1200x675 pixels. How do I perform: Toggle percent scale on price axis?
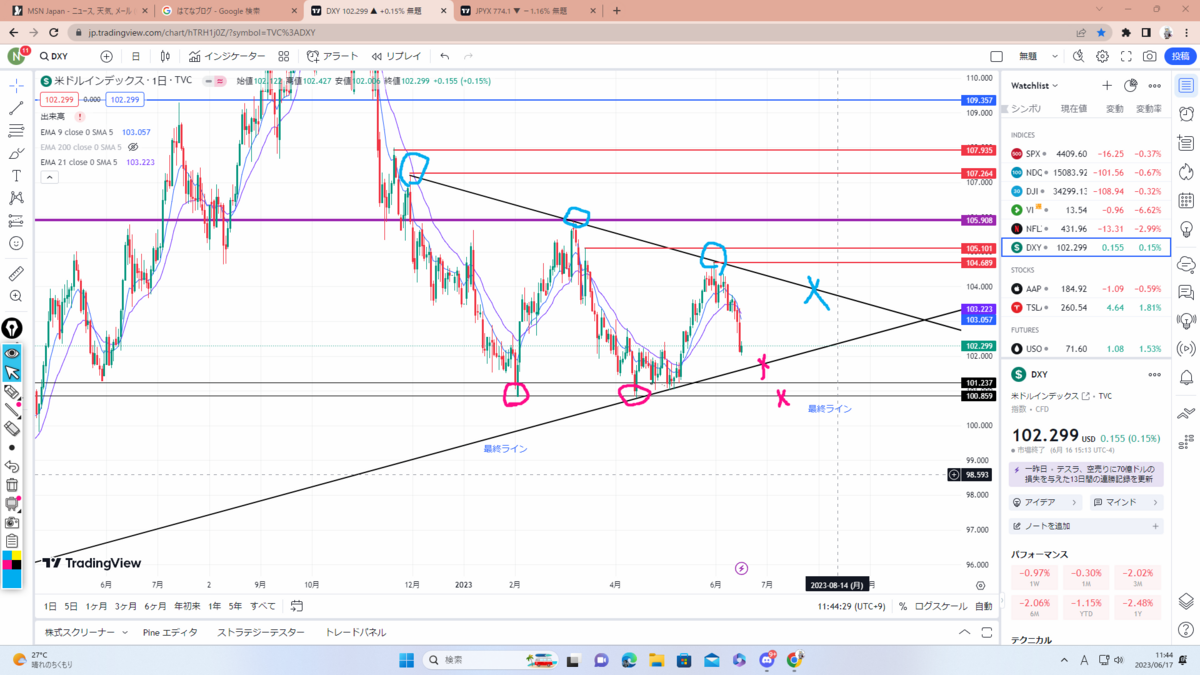pyautogui.click(x=903, y=606)
